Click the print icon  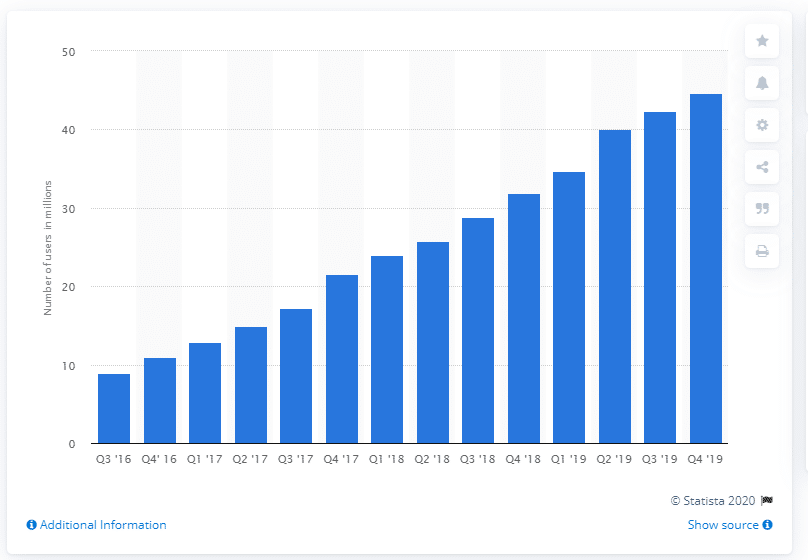762,251
